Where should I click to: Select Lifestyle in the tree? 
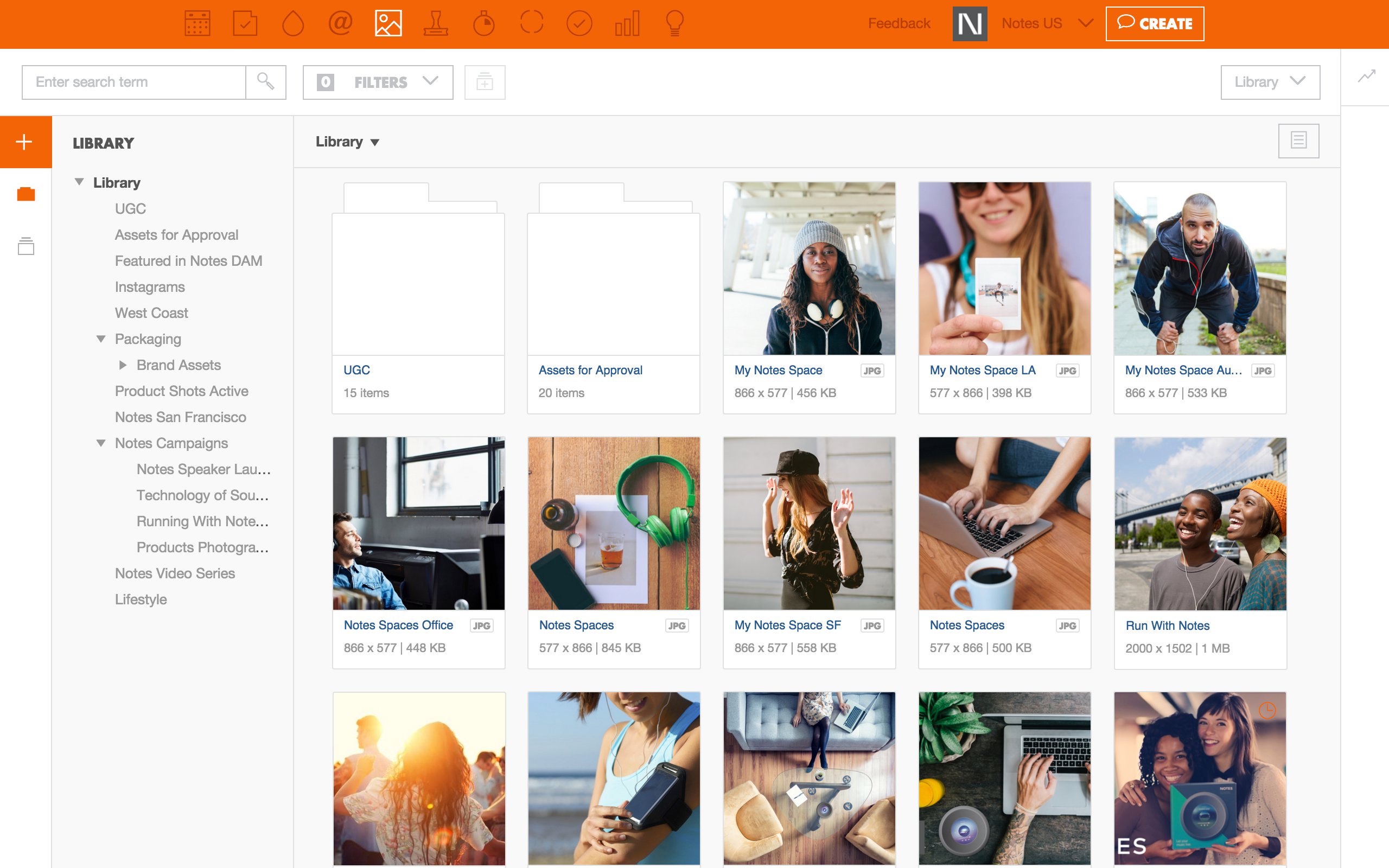pos(141,599)
